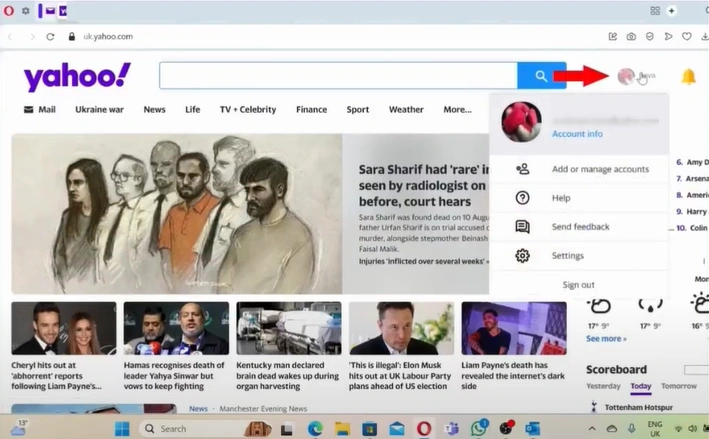Viewport: 709px width, 439px height.
Task: Open Mail from navigation bar
Action: coord(40,109)
